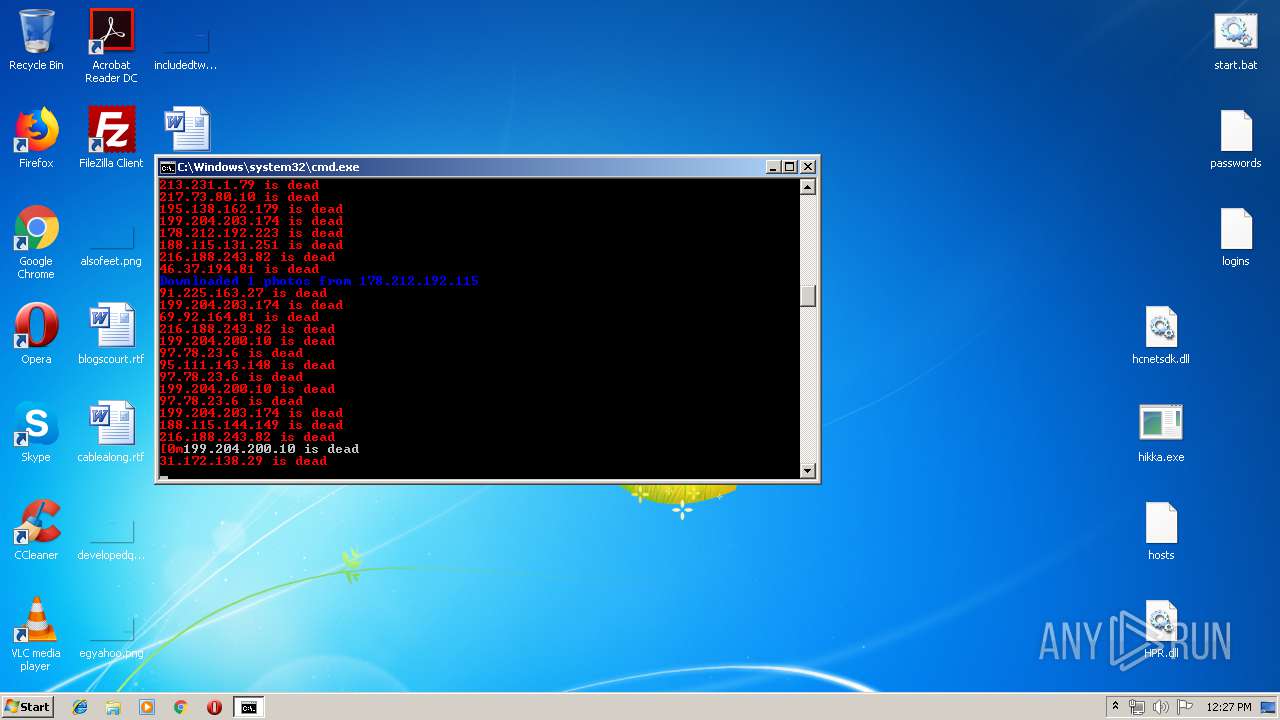Open the Recycle Bin desktop icon
This screenshot has height=720, width=1280.
(36, 40)
